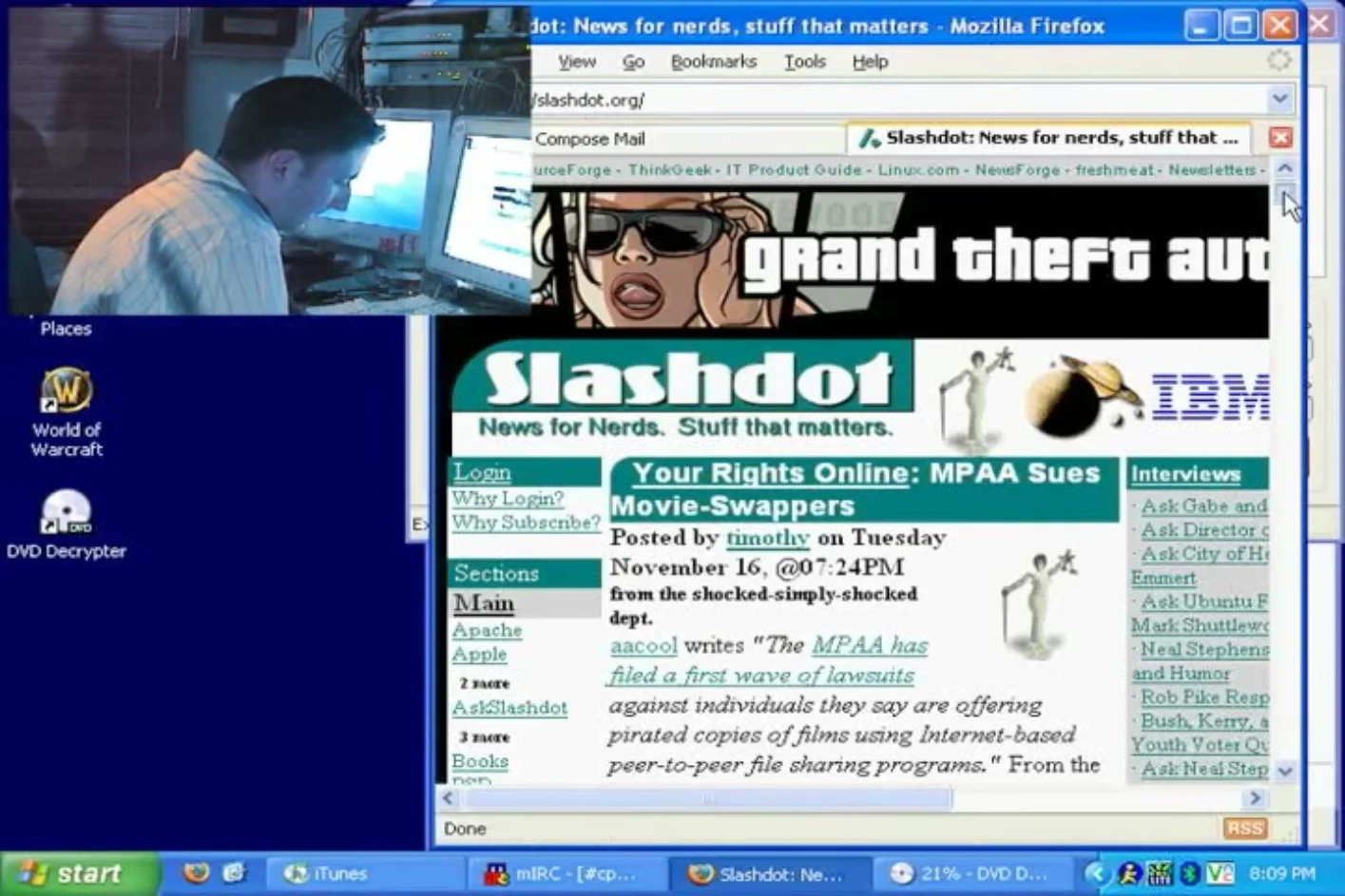Image resolution: width=1345 pixels, height=896 pixels.
Task: Launch the DVD Decrypter desktop shortcut
Action: (66, 524)
